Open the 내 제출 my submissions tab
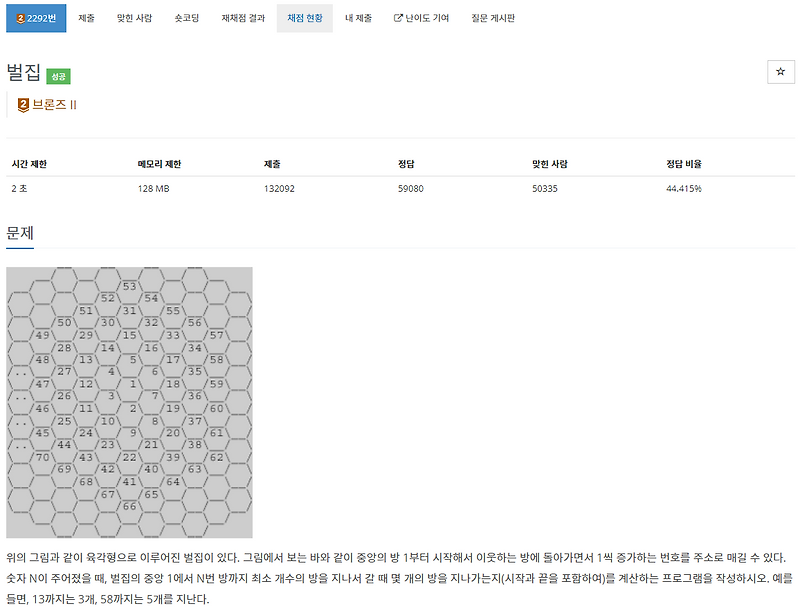 click(x=356, y=17)
